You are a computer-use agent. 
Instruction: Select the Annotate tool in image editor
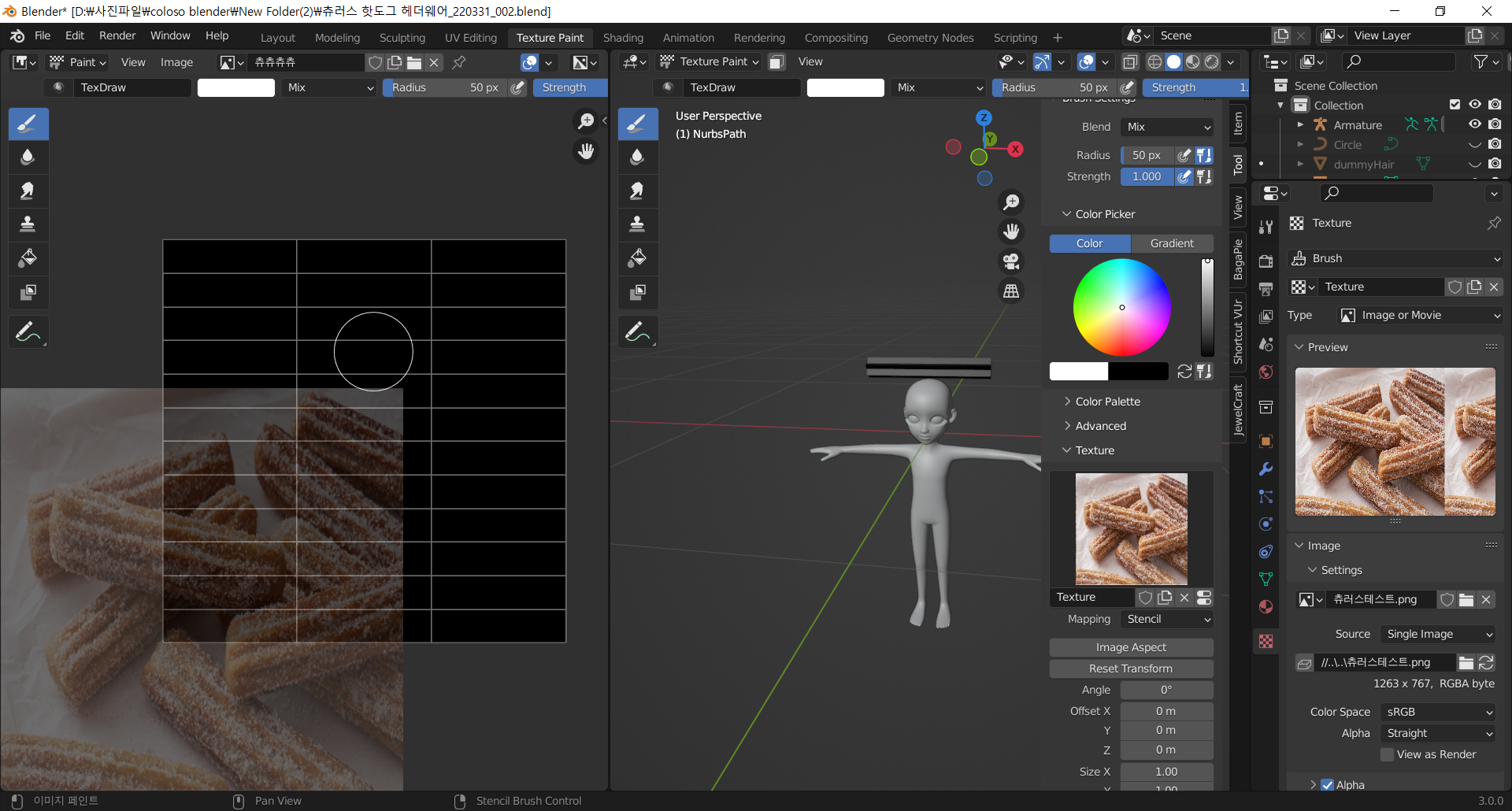tap(28, 332)
